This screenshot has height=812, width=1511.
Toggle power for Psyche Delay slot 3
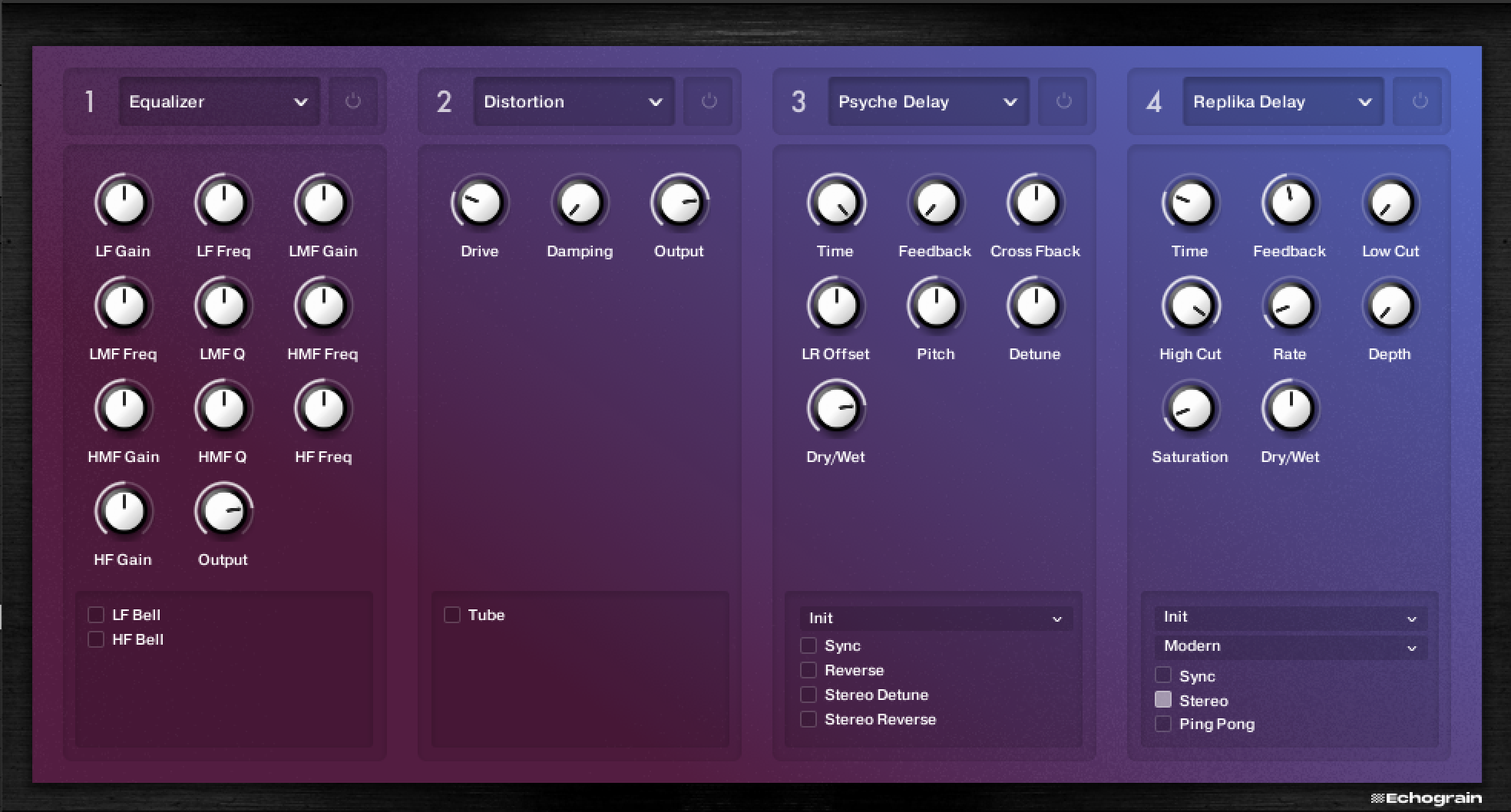pyautogui.click(x=1063, y=101)
